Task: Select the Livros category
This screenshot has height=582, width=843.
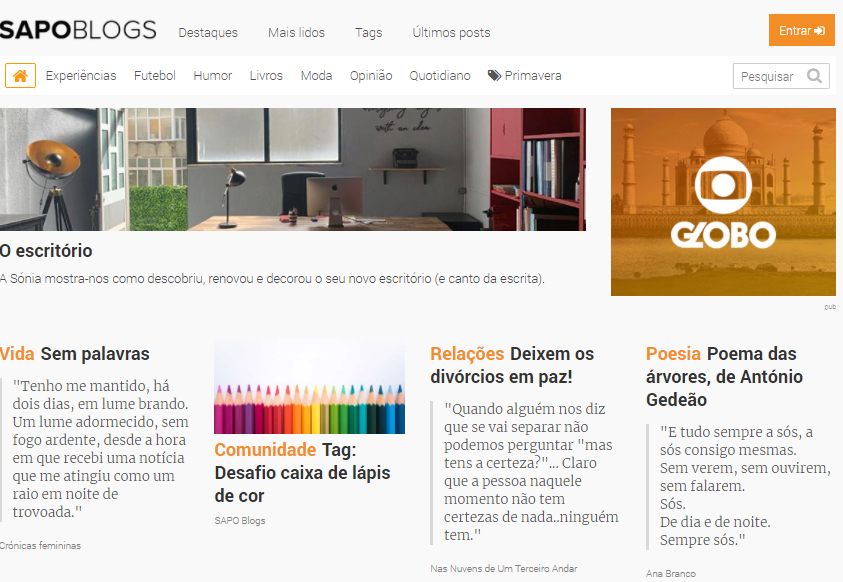Action: [x=266, y=76]
